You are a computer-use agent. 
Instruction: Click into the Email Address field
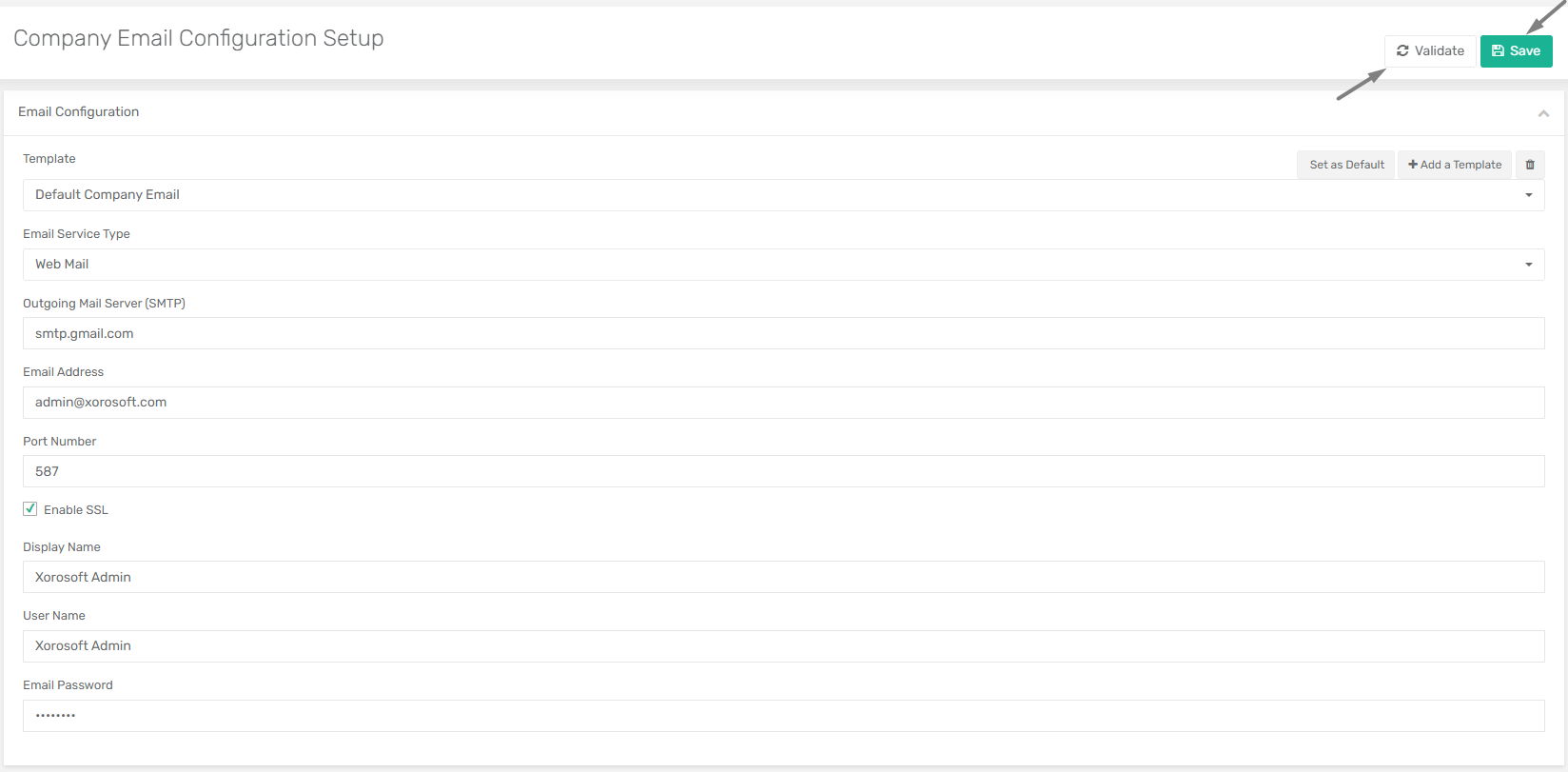[x=784, y=403]
